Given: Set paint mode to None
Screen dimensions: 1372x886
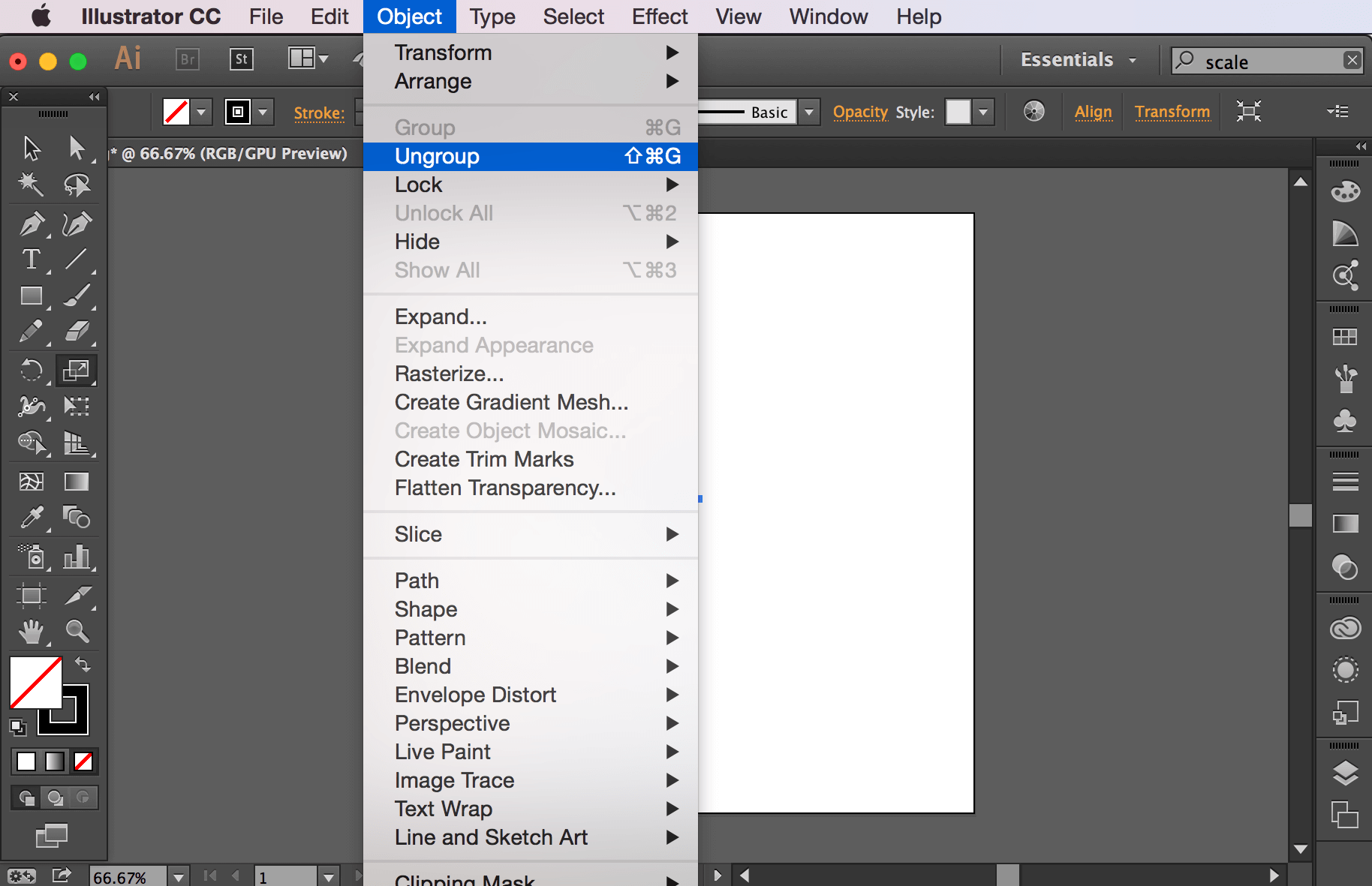Looking at the screenshot, I should (x=83, y=761).
